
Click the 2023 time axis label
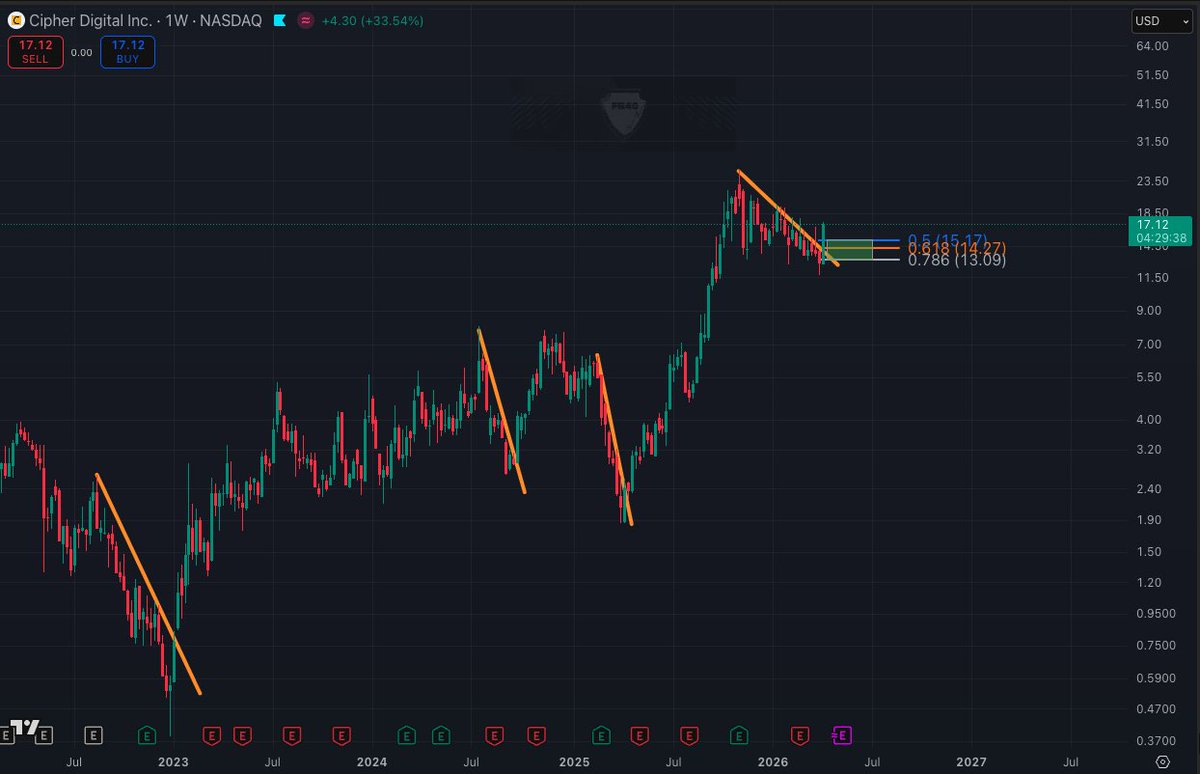[173, 762]
